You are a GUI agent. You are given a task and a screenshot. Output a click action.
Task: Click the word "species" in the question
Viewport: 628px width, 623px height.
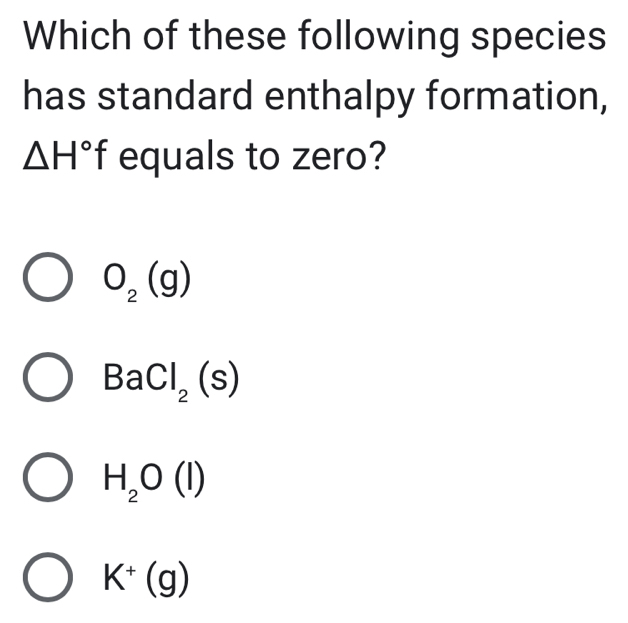[x=537, y=38]
